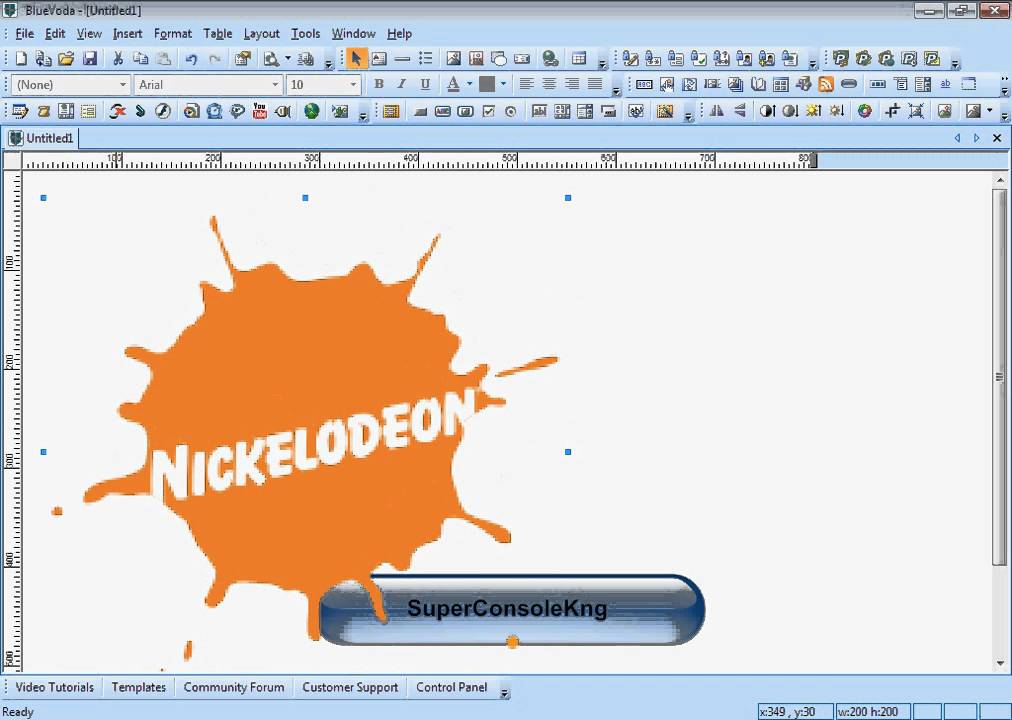Create a new page with the New icon

pyautogui.click(x=21, y=59)
